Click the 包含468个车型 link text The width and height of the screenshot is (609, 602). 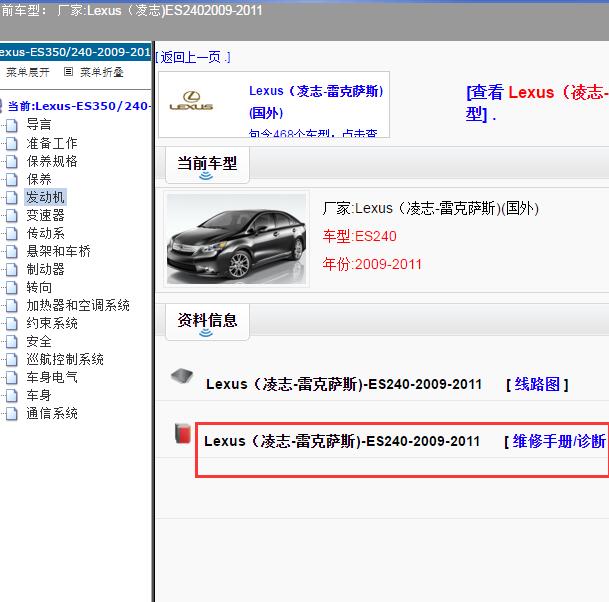click(x=313, y=133)
